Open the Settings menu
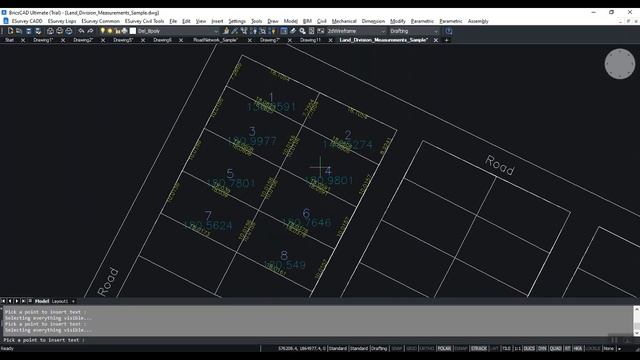 [x=237, y=21]
